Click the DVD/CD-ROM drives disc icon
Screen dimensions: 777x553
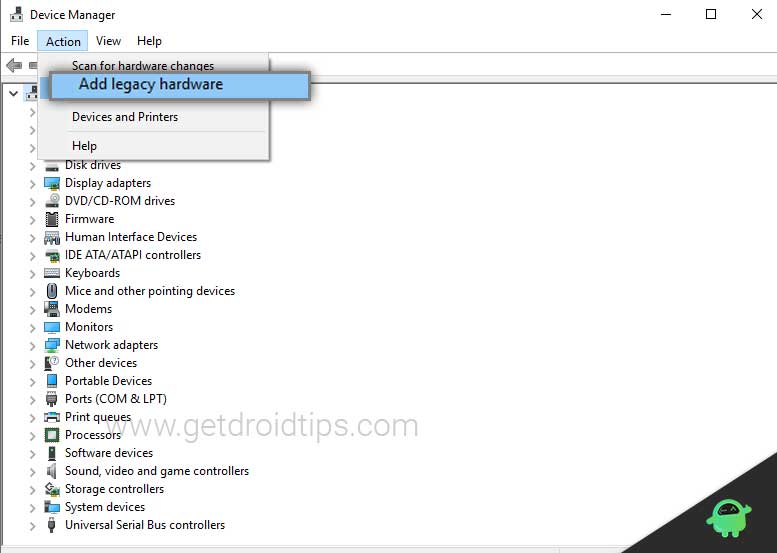[x=52, y=201]
